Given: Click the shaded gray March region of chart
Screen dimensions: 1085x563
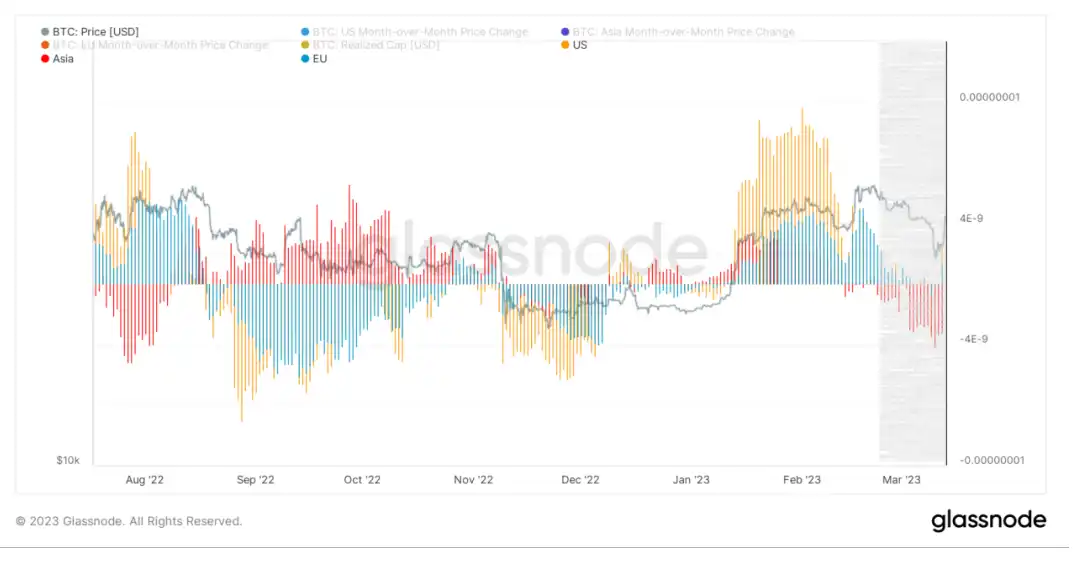Looking at the screenshot, I should coord(912,252).
